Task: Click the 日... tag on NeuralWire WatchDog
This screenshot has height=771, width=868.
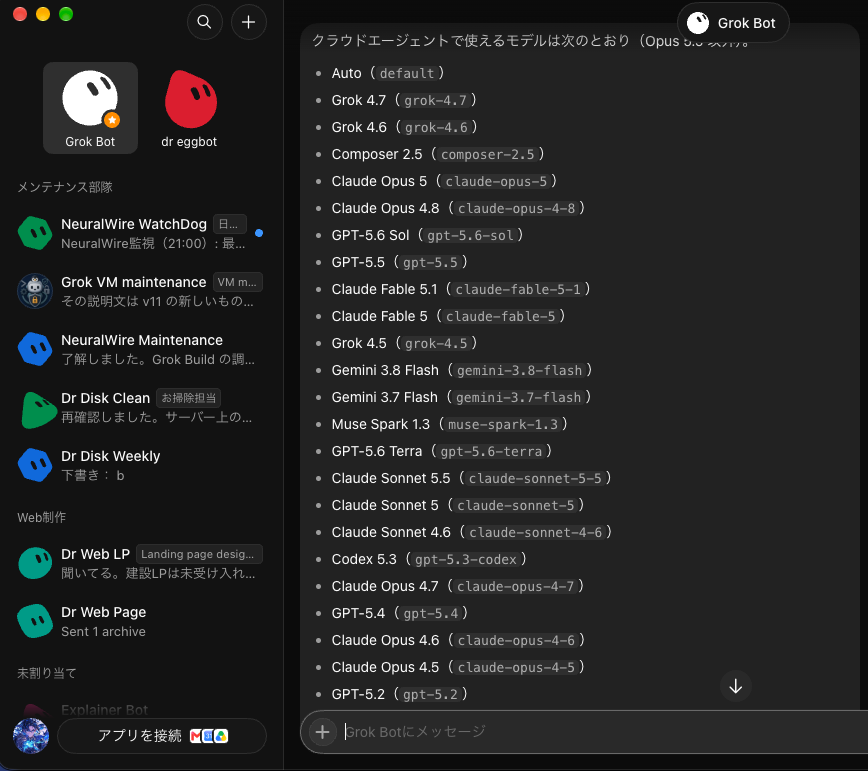Action: [230, 224]
